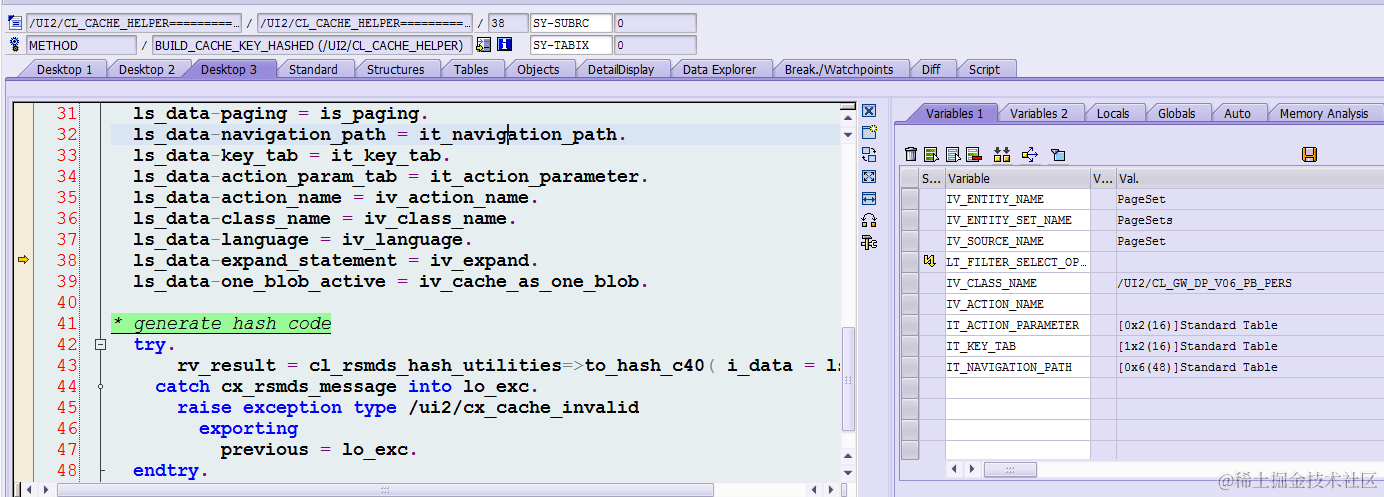Image resolution: width=1384 pixels, height=497 pixels.
Task: Open the Structures tab
Action: click(396, 69)
